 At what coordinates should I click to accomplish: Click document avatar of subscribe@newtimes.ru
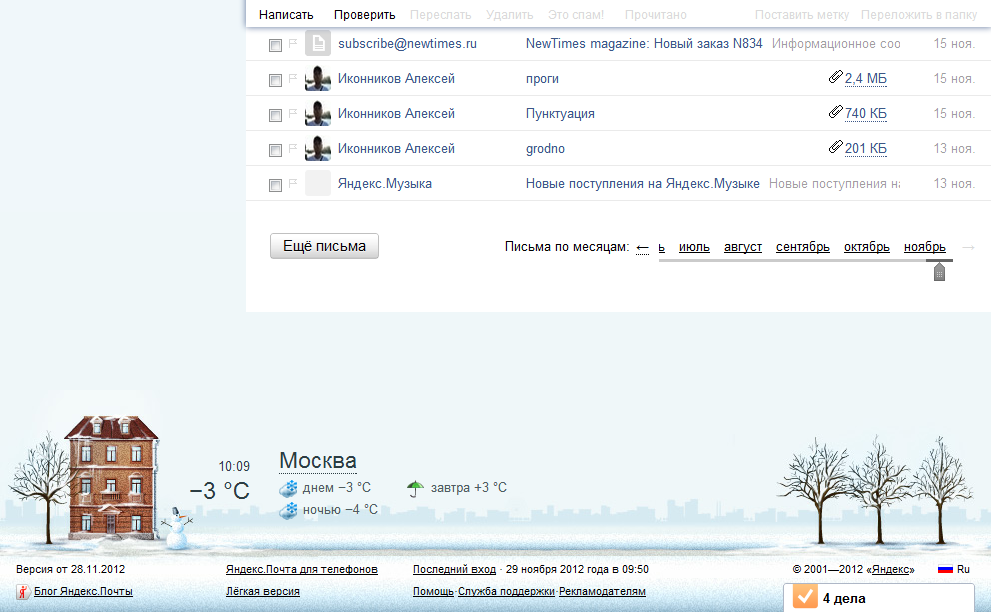318,43
